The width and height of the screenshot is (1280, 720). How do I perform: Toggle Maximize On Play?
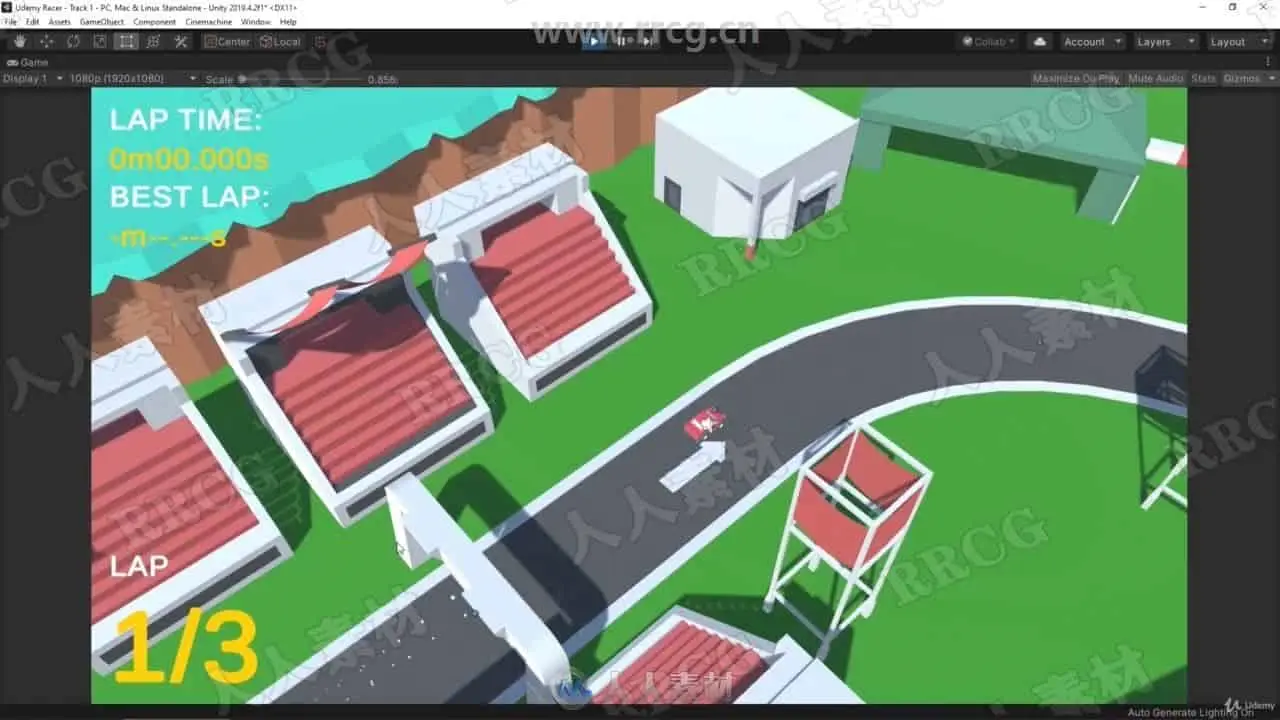pyautogui.click(x=1076, y=78)
